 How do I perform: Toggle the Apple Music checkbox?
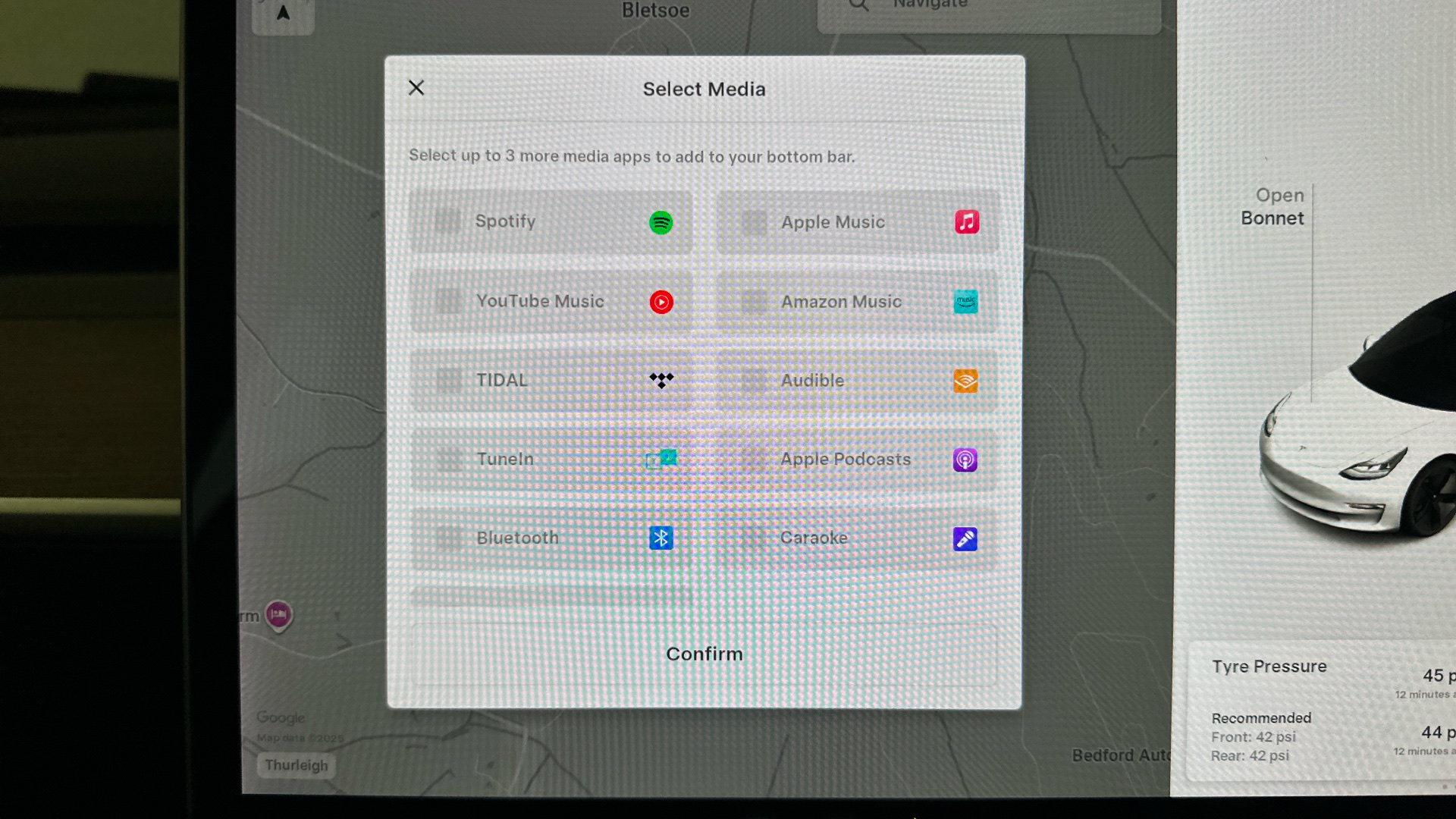[754, 222]
